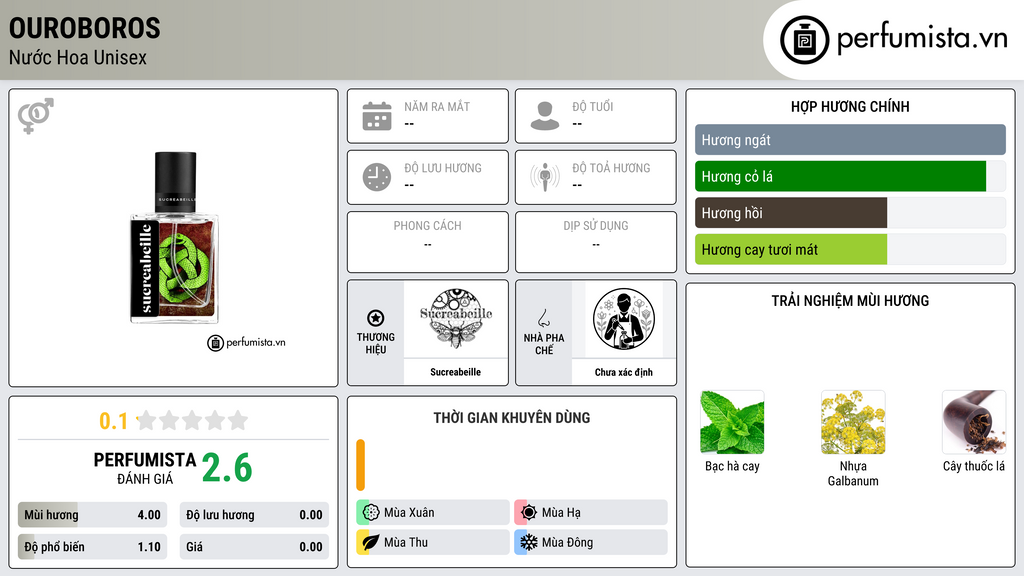
Task: Click the Hương ngát accord bar
Action: click(850, 140)
